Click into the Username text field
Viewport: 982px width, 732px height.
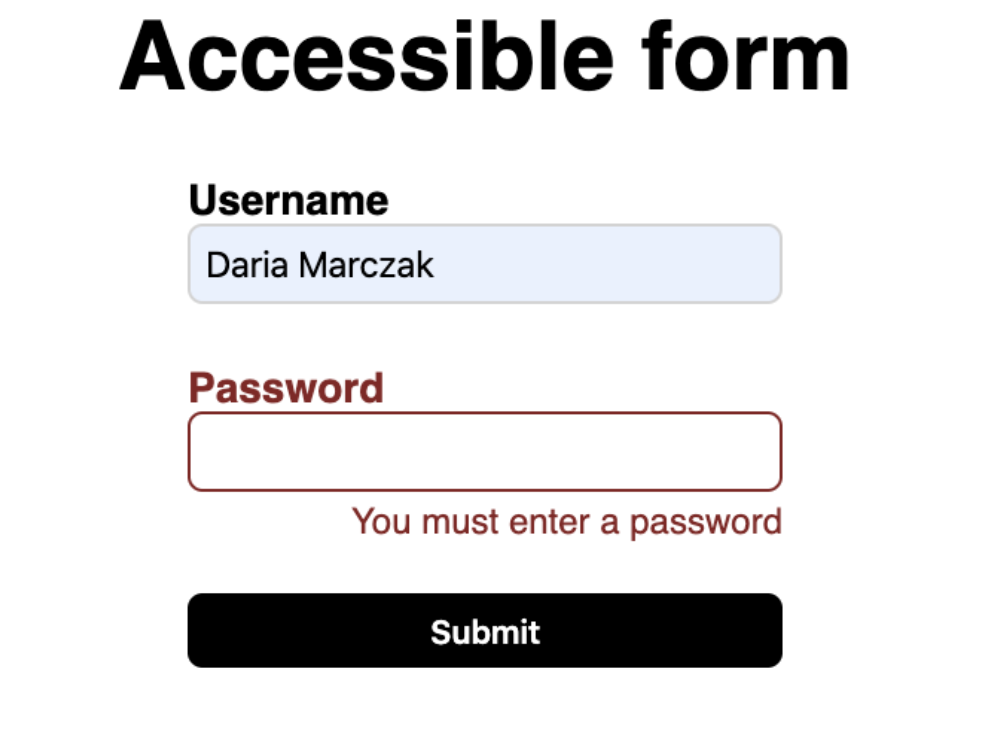pyautogui.click(x=484, y=264)
